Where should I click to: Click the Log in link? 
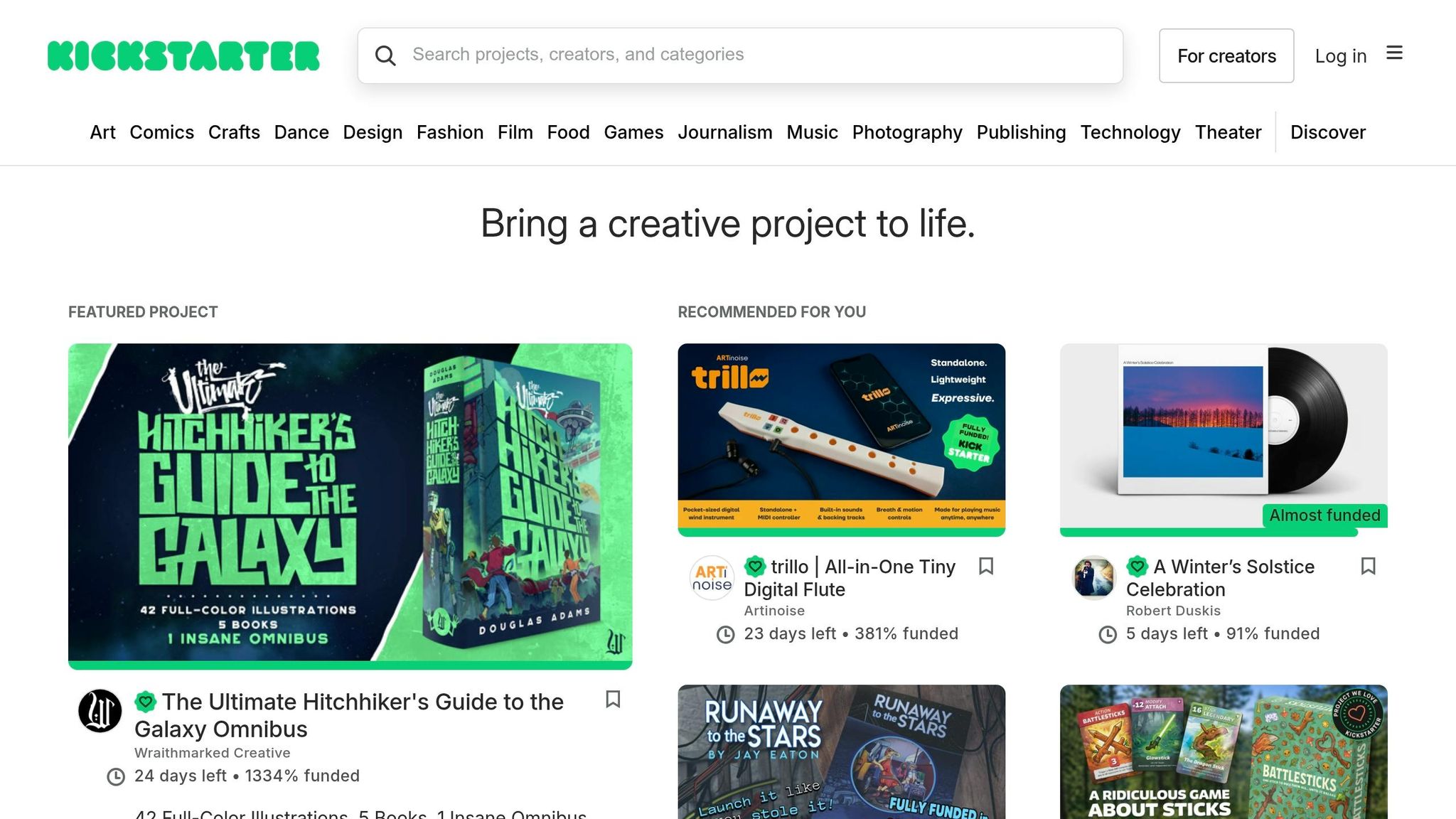[x=1341, y=56]
